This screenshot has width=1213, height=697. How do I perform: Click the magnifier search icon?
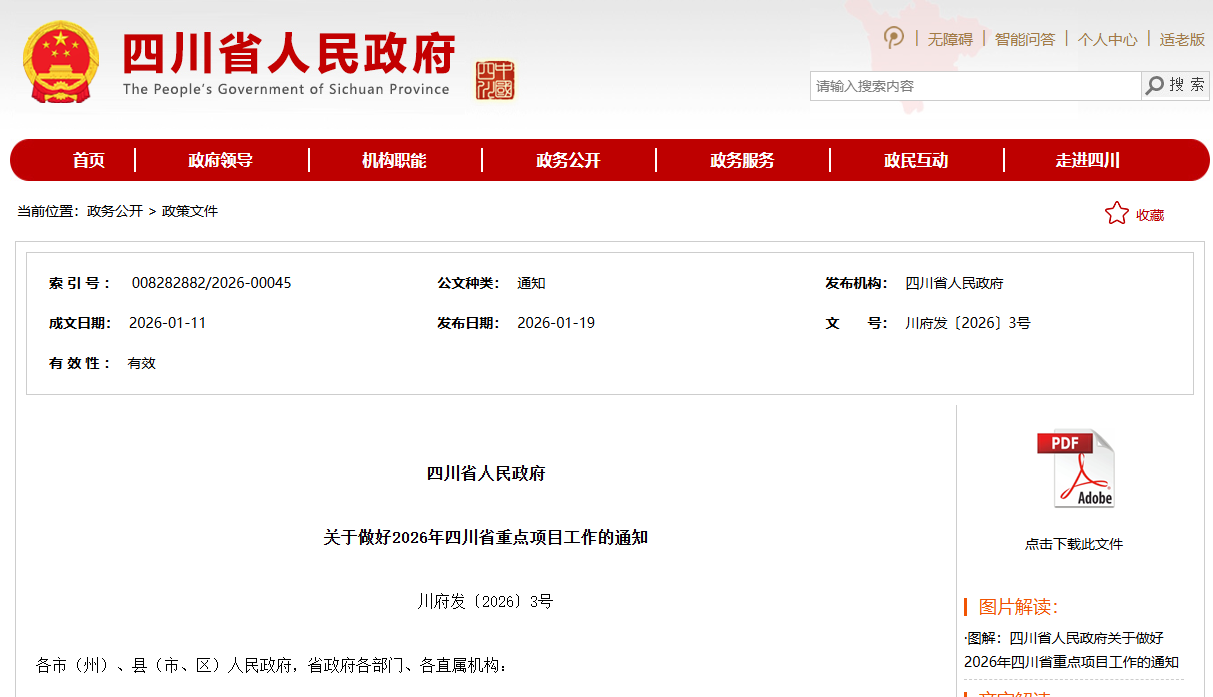[1155, 86]
